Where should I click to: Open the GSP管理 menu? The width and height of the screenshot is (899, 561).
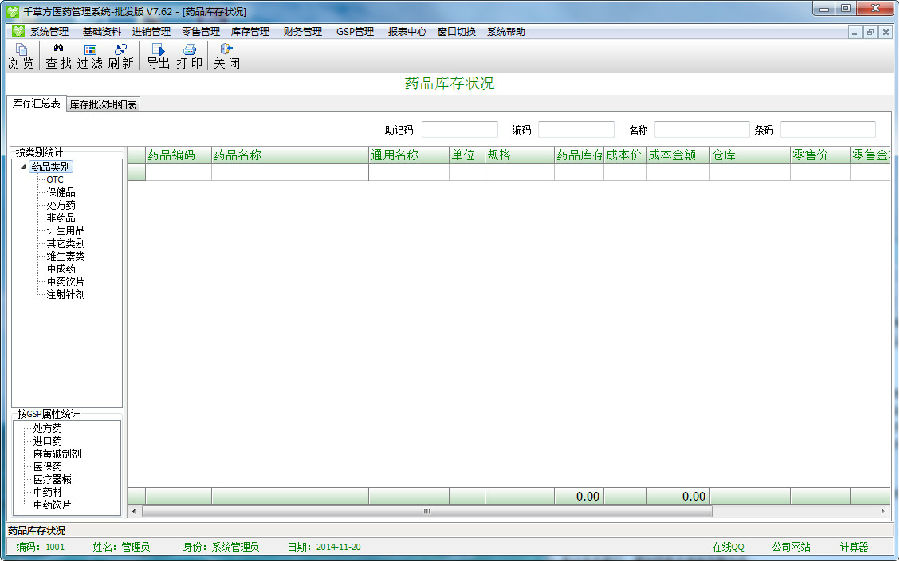coord(355,32)
